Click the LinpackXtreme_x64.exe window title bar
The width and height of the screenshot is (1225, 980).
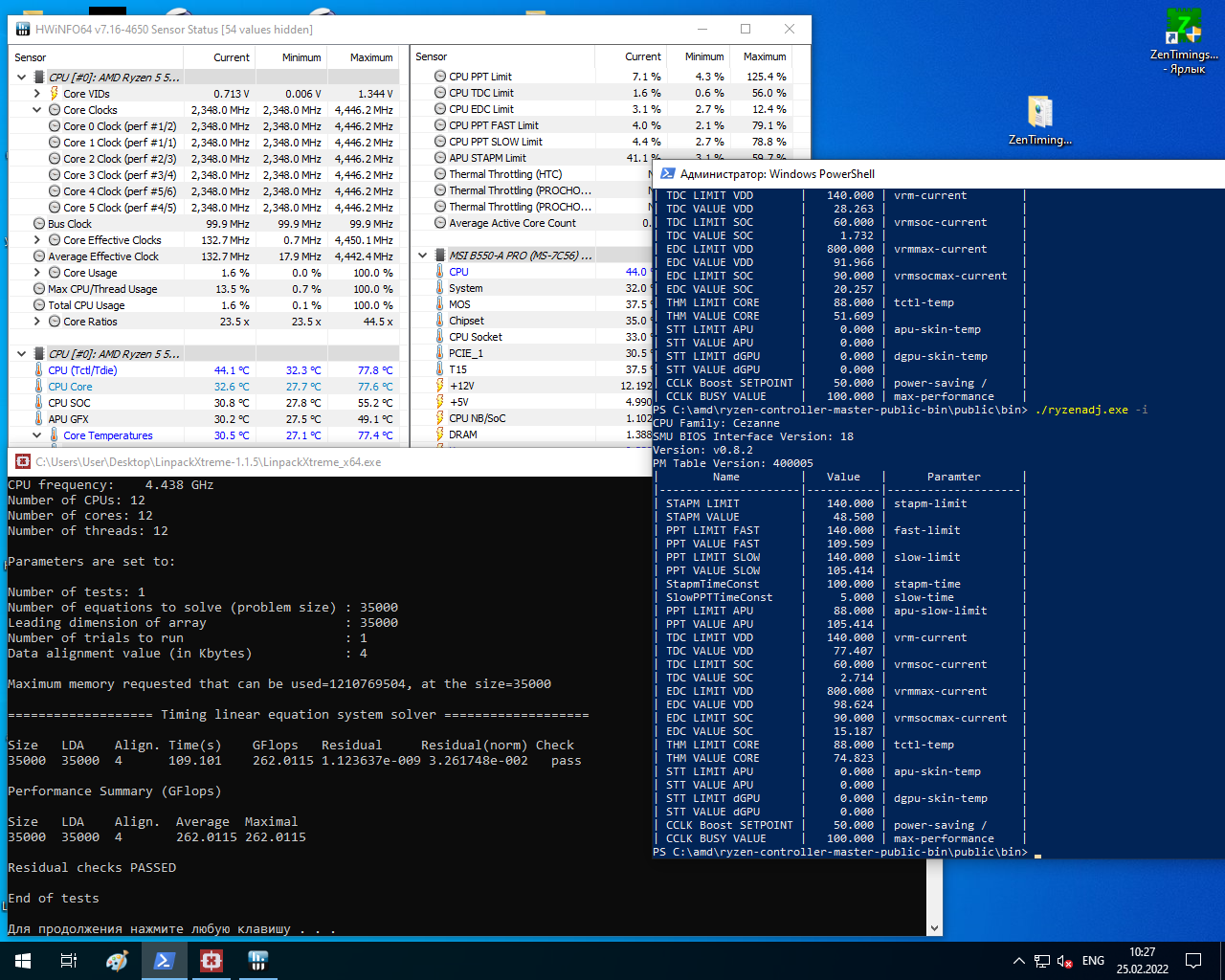click(330, 461)
